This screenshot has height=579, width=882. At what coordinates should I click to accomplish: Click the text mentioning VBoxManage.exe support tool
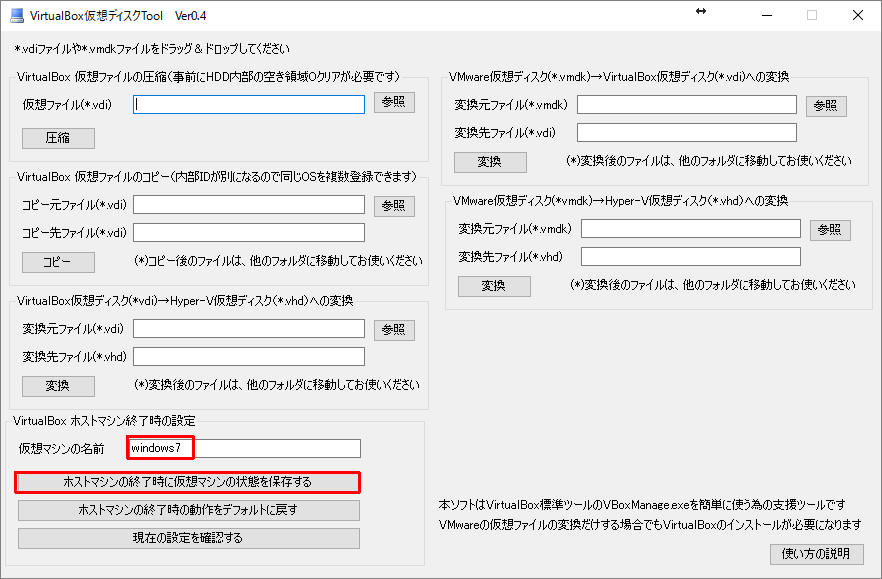point(642,504)
